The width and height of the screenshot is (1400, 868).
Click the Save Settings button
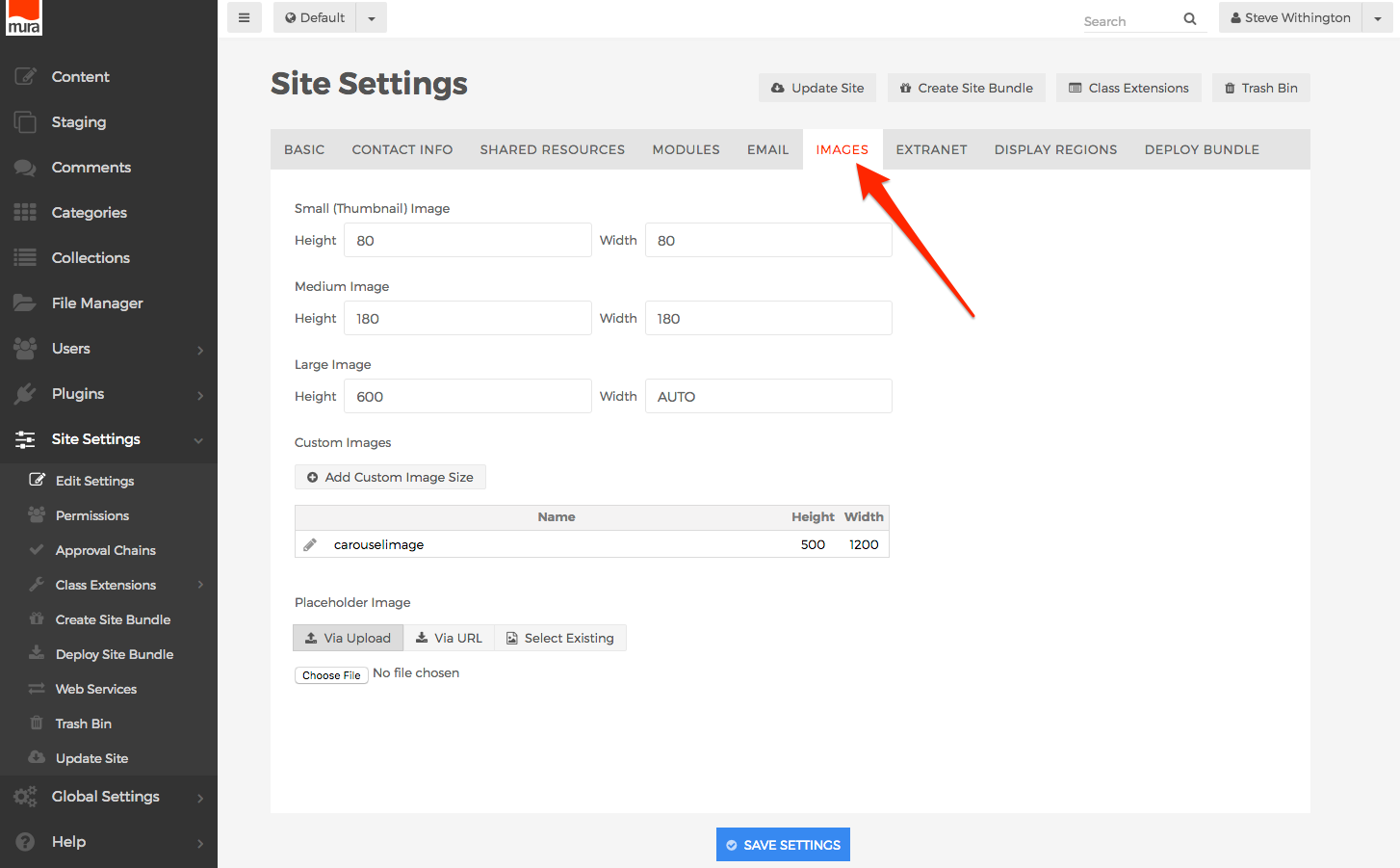coord(783,845)
